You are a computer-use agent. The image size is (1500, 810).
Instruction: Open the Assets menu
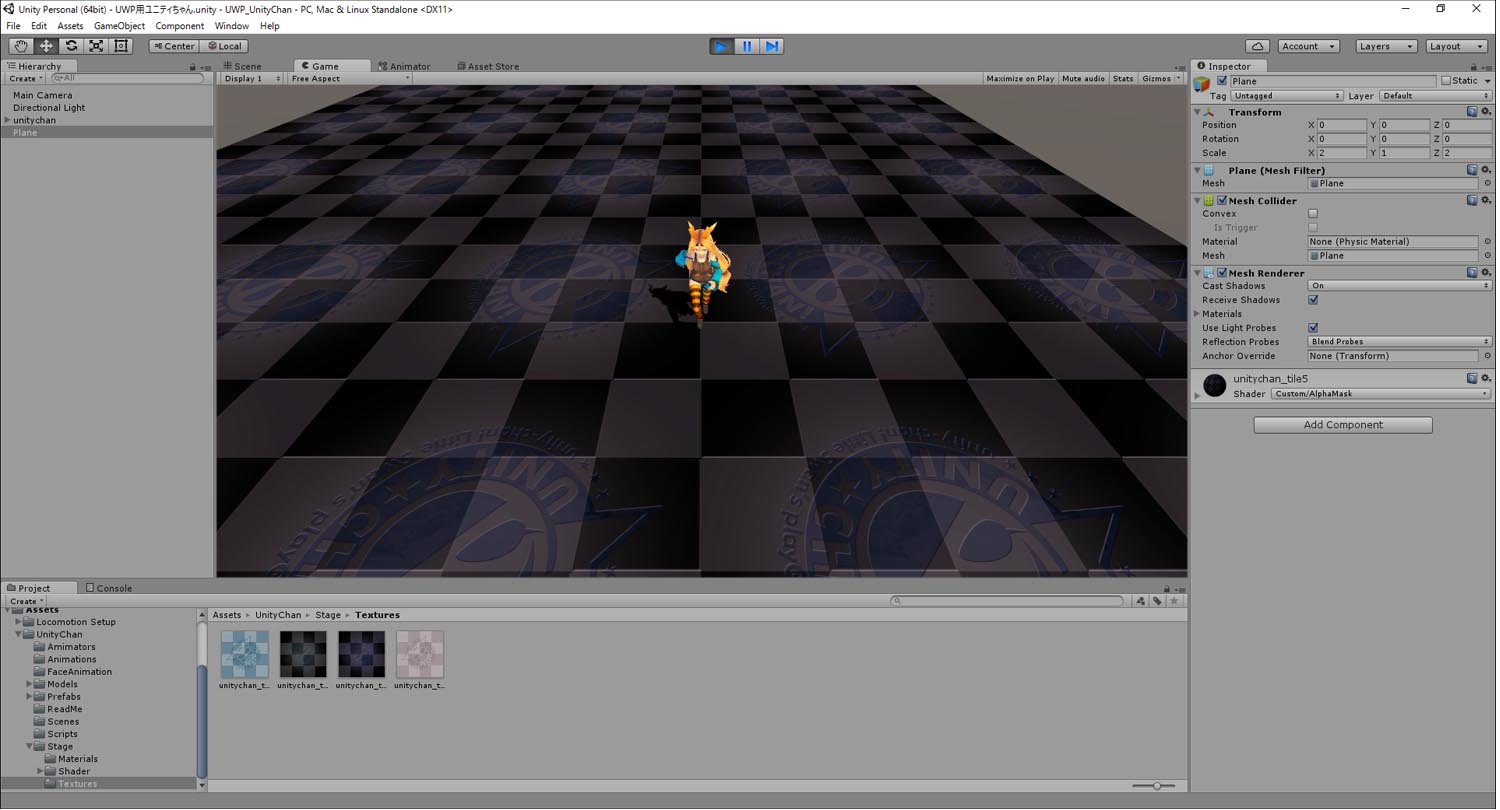click(x=70, y=26)
